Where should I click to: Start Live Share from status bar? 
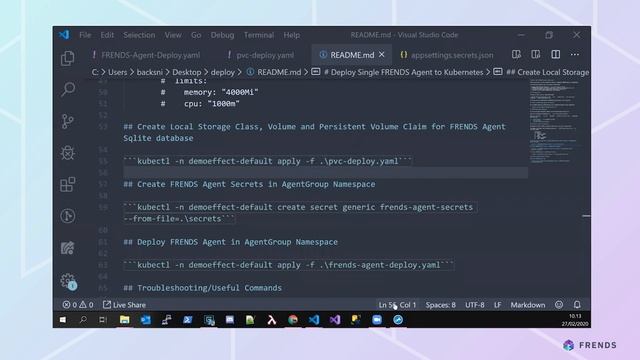point(124,305)
